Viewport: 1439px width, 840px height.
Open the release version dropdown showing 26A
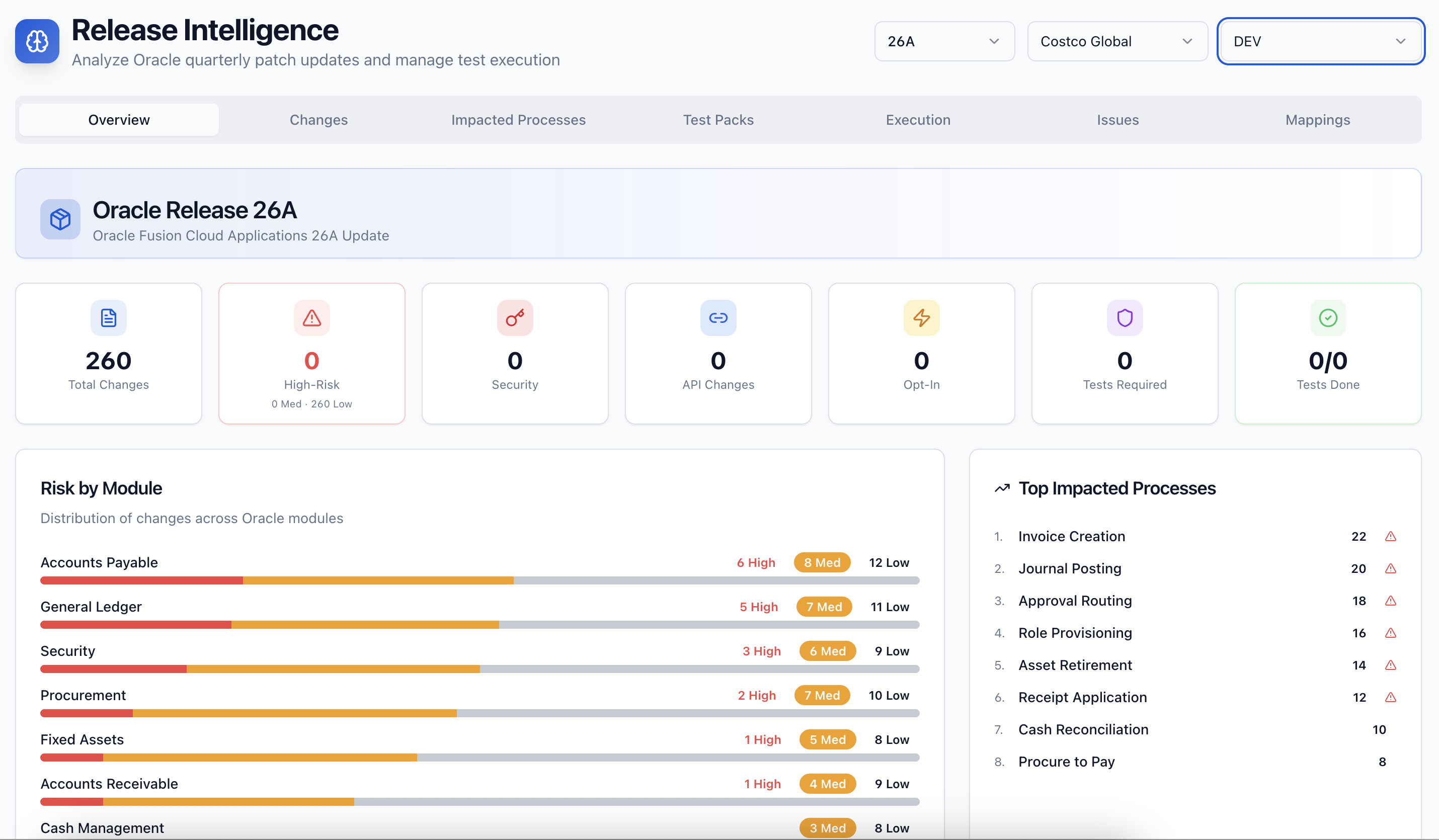click(x=944, y=41)
